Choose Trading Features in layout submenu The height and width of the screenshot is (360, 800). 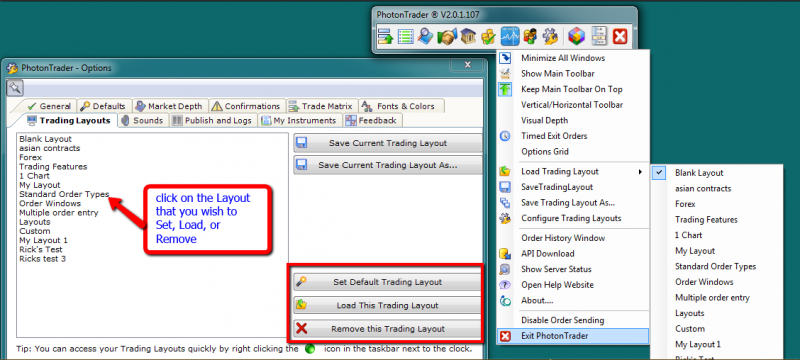717,220
